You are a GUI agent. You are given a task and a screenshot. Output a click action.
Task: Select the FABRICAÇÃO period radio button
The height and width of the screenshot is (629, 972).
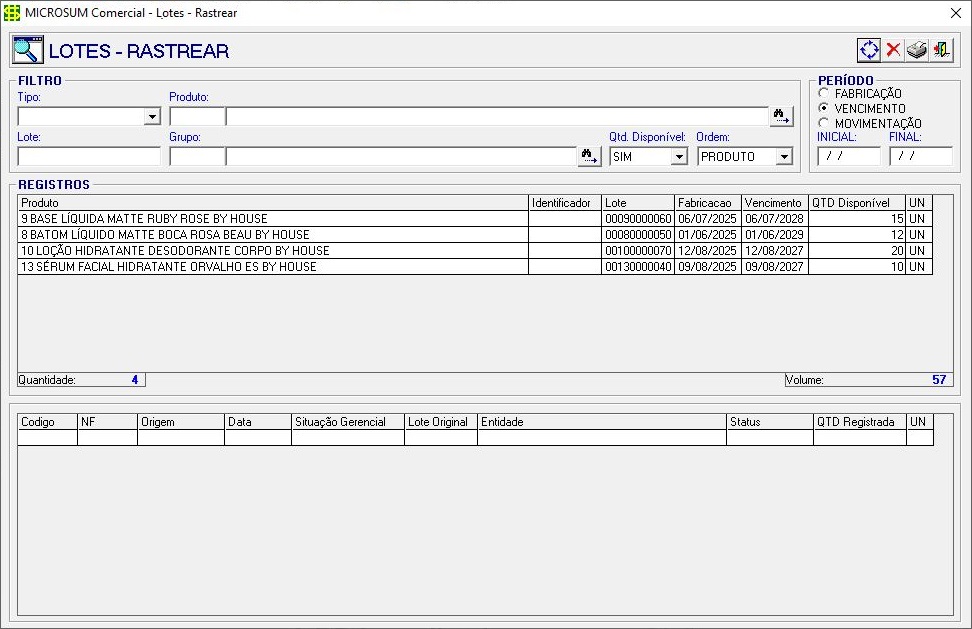(x=823, y=93)
